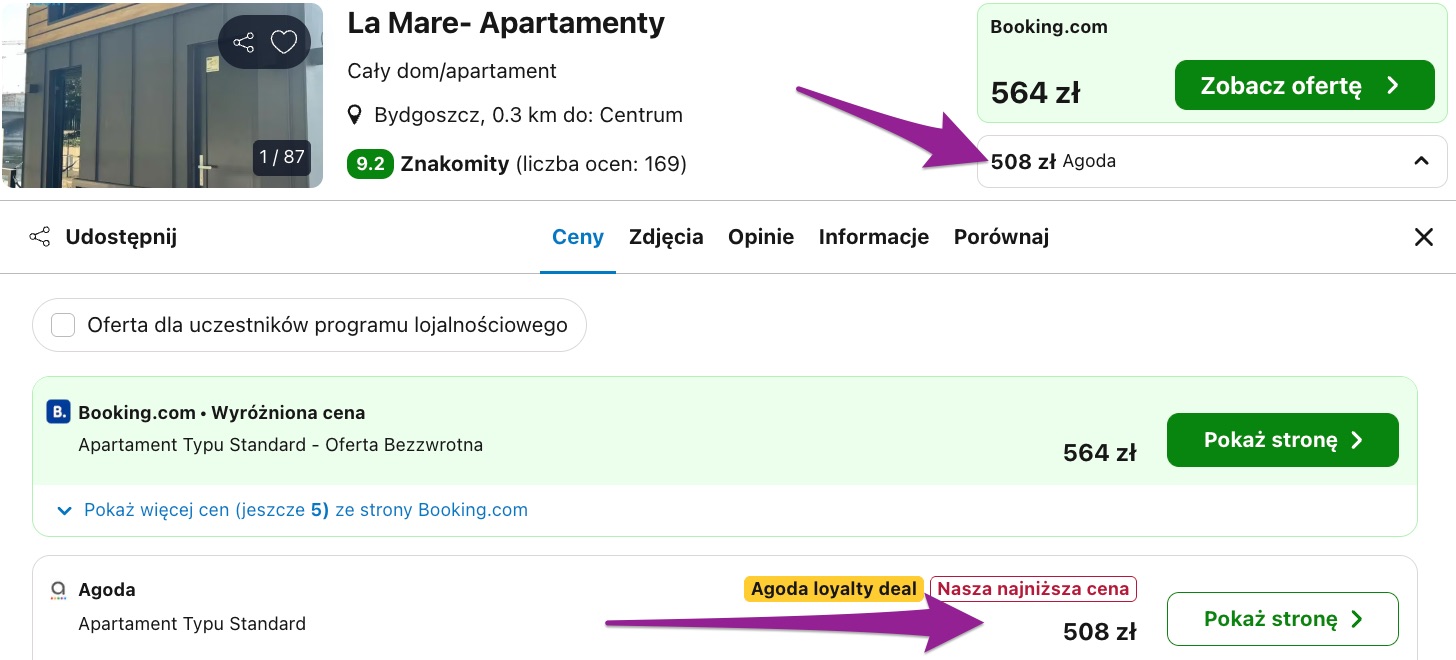Switch to the Zdjęcia tab
The image size is (1456, 660).
666,236
